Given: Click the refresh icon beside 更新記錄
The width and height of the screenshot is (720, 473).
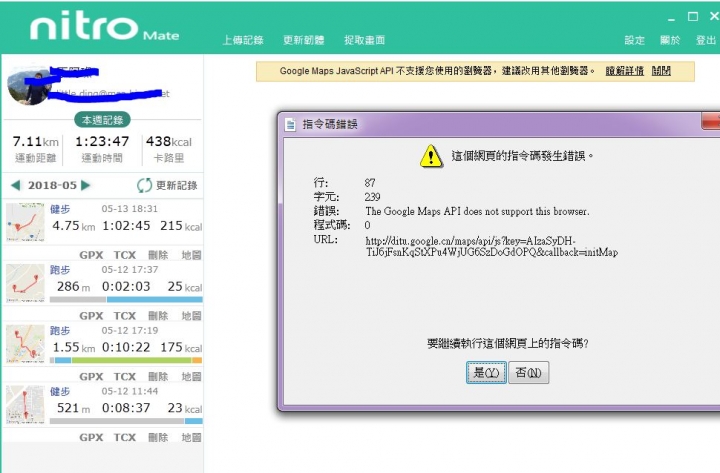Looking at the screenshot, I should (x=144, y=185).
